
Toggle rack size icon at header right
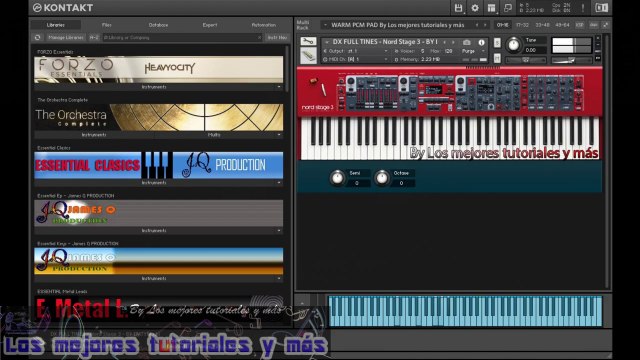[606, 25]
